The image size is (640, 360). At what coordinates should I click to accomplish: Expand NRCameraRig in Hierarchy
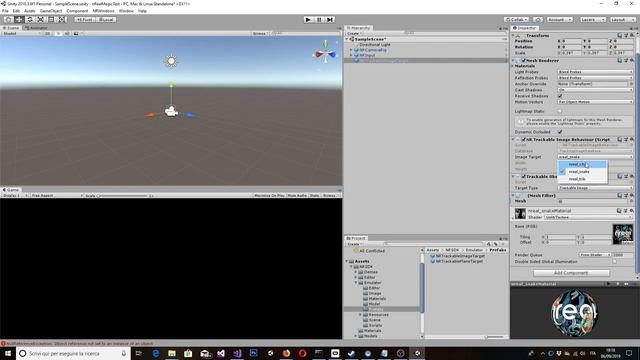(351, 50)
